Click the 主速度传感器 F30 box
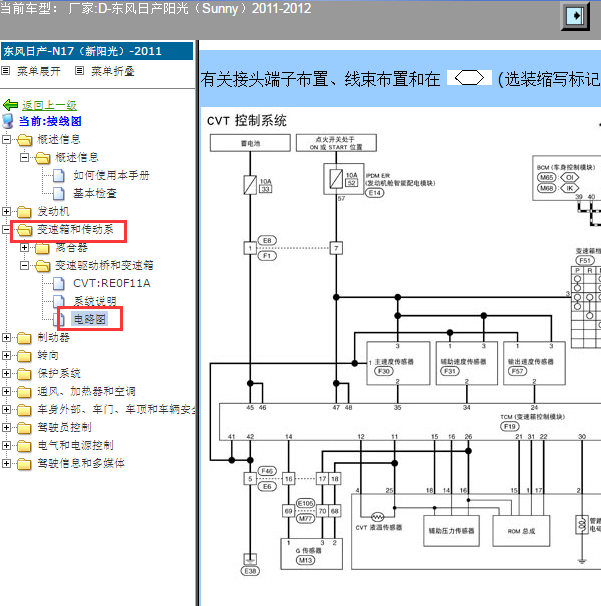This screenshot has height=606, width=601. [x=398, y=363]
